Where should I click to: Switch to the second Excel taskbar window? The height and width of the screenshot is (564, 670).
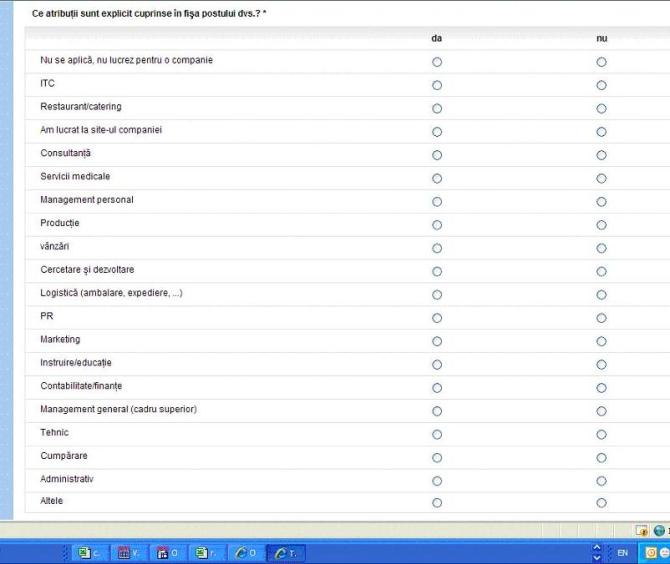click(207, 552)
